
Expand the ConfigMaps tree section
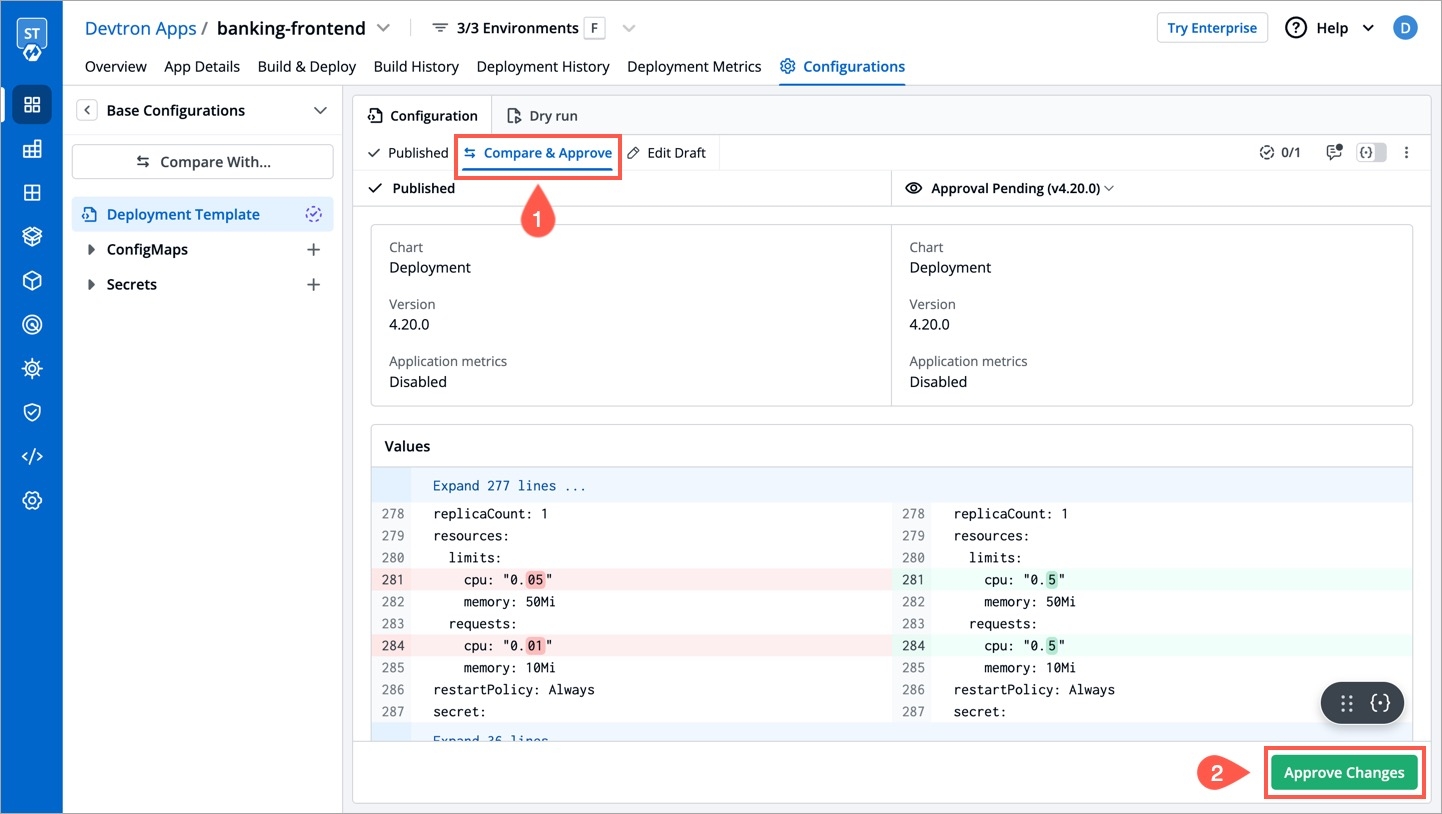pos(91,250)
